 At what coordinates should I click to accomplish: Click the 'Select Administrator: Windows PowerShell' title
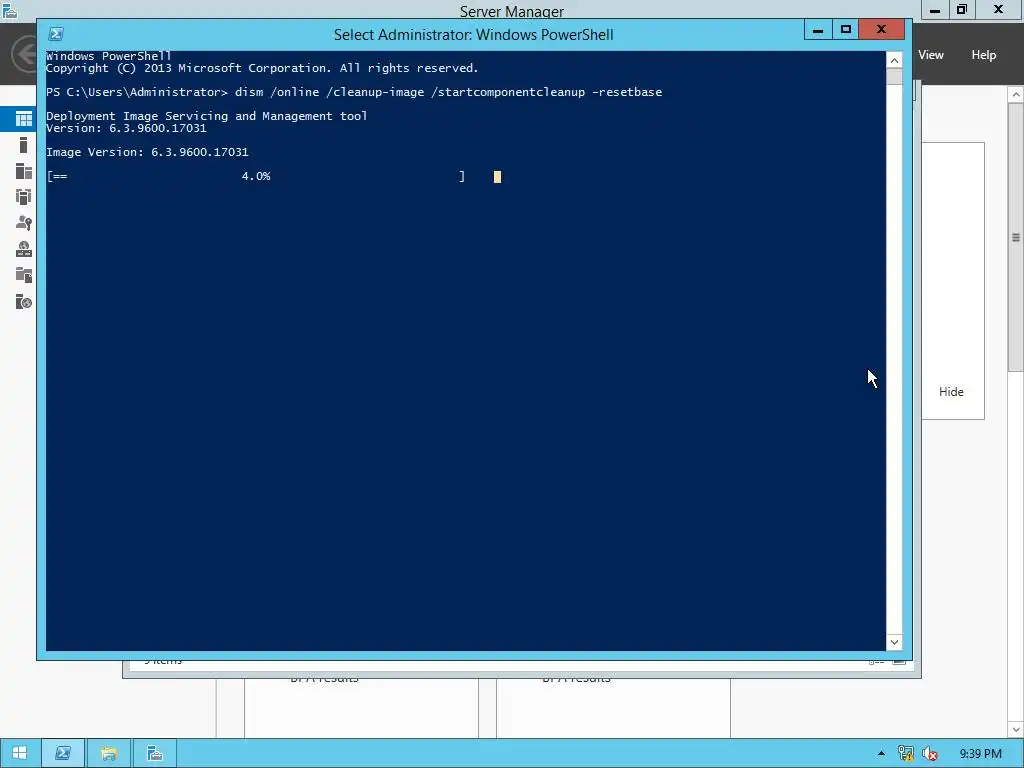tap(473, 35)
